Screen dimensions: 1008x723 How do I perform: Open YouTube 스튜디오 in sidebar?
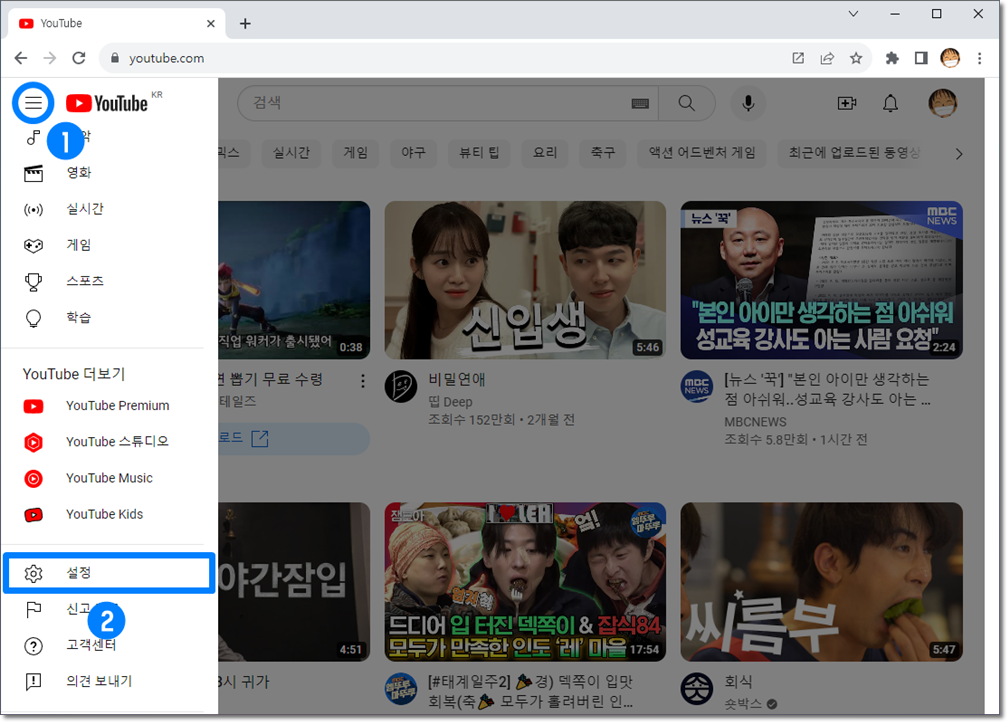(x=103, y=442)
